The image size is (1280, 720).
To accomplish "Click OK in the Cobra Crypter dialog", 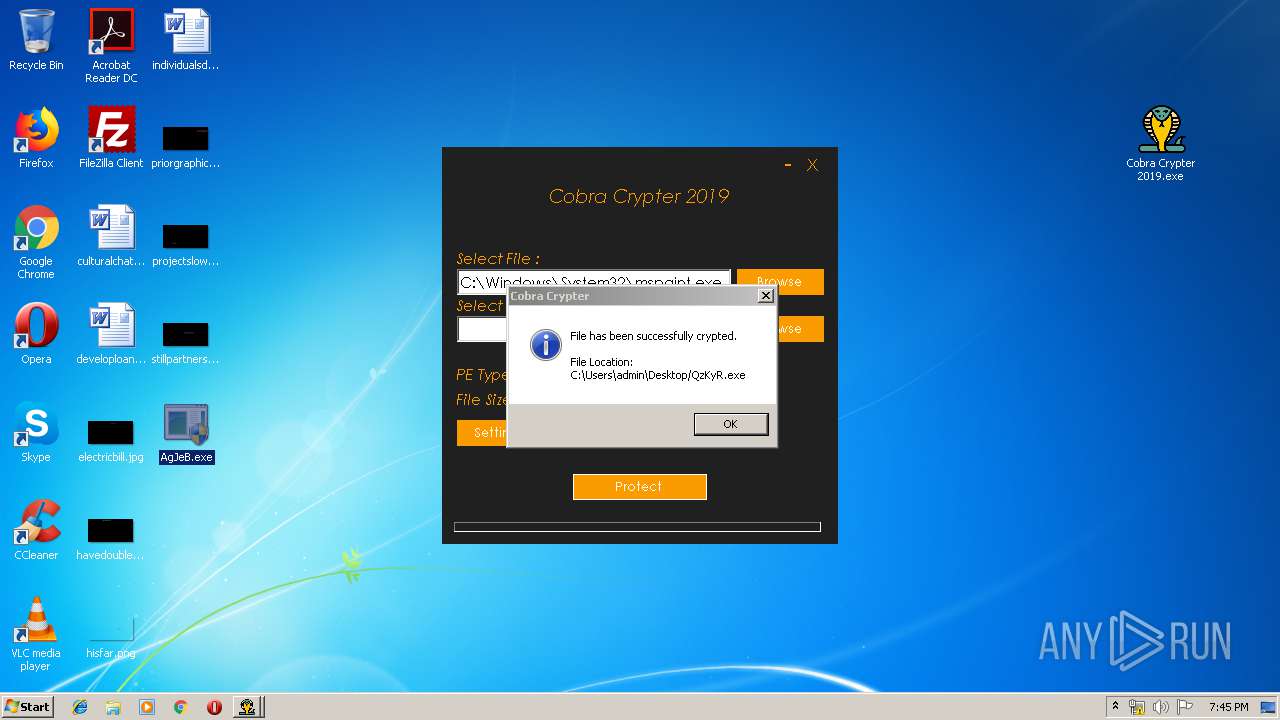I will click(731, 424).
